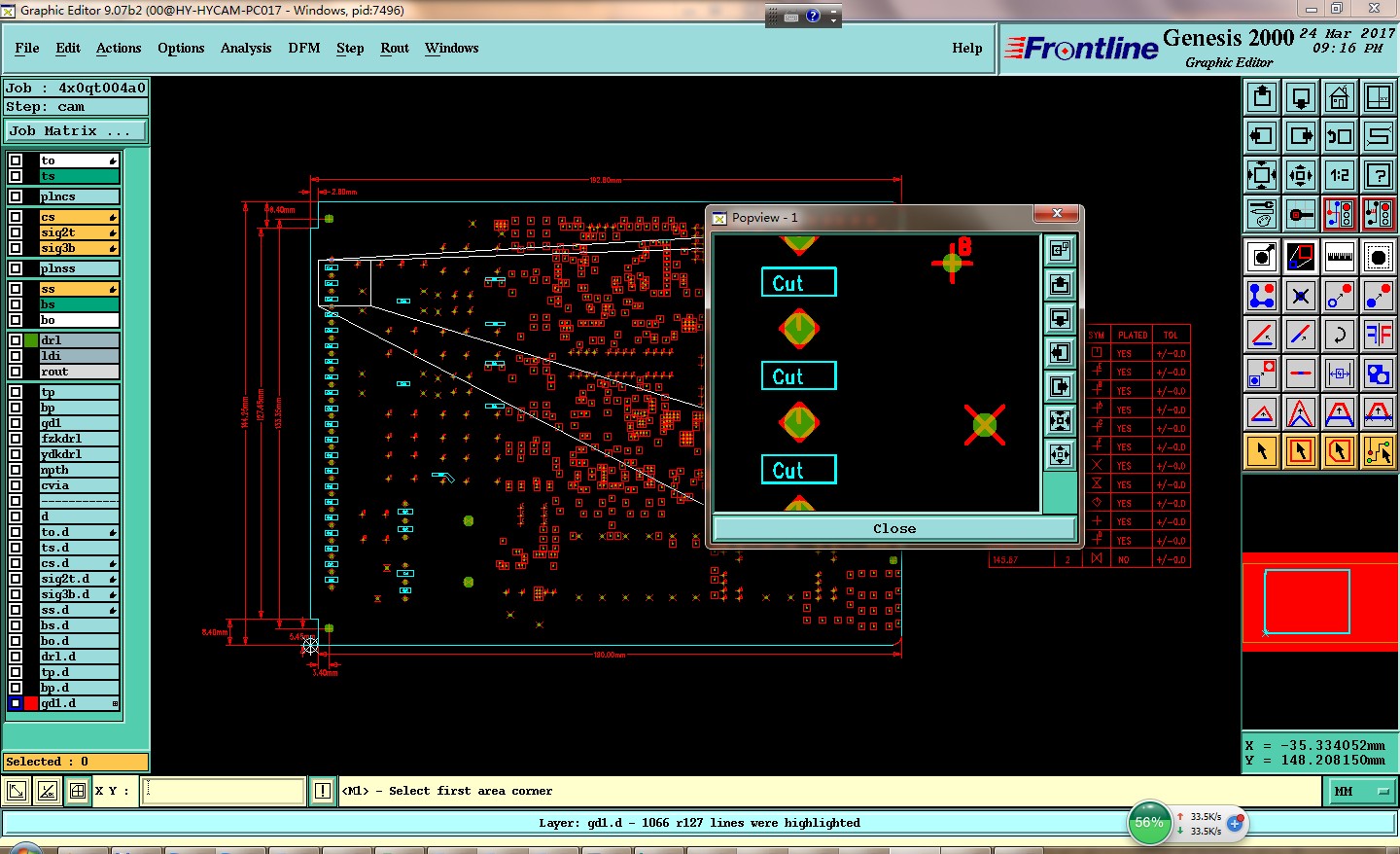Open the Step menu

[x=350, y=48]
